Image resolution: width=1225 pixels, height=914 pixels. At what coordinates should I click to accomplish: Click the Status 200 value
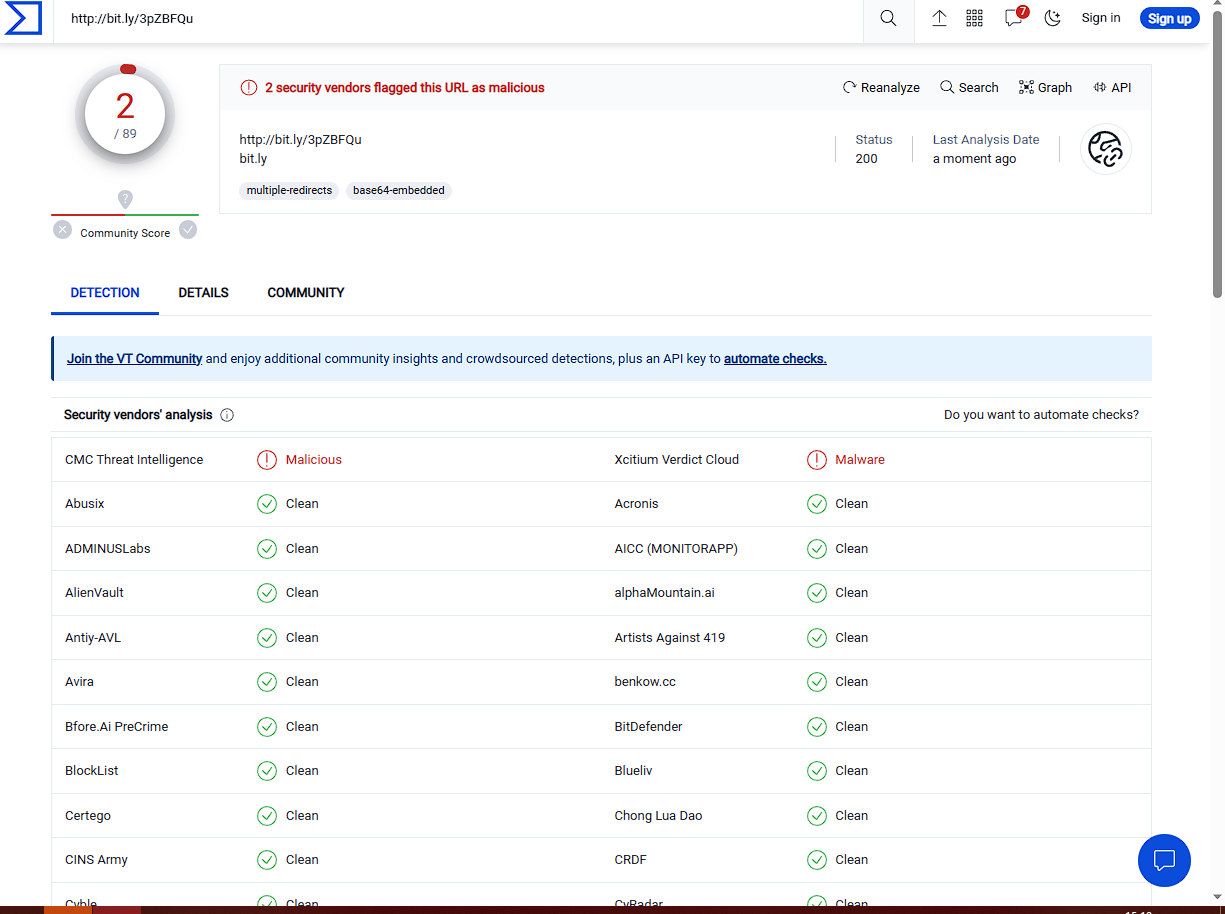(x=867, y=159)
